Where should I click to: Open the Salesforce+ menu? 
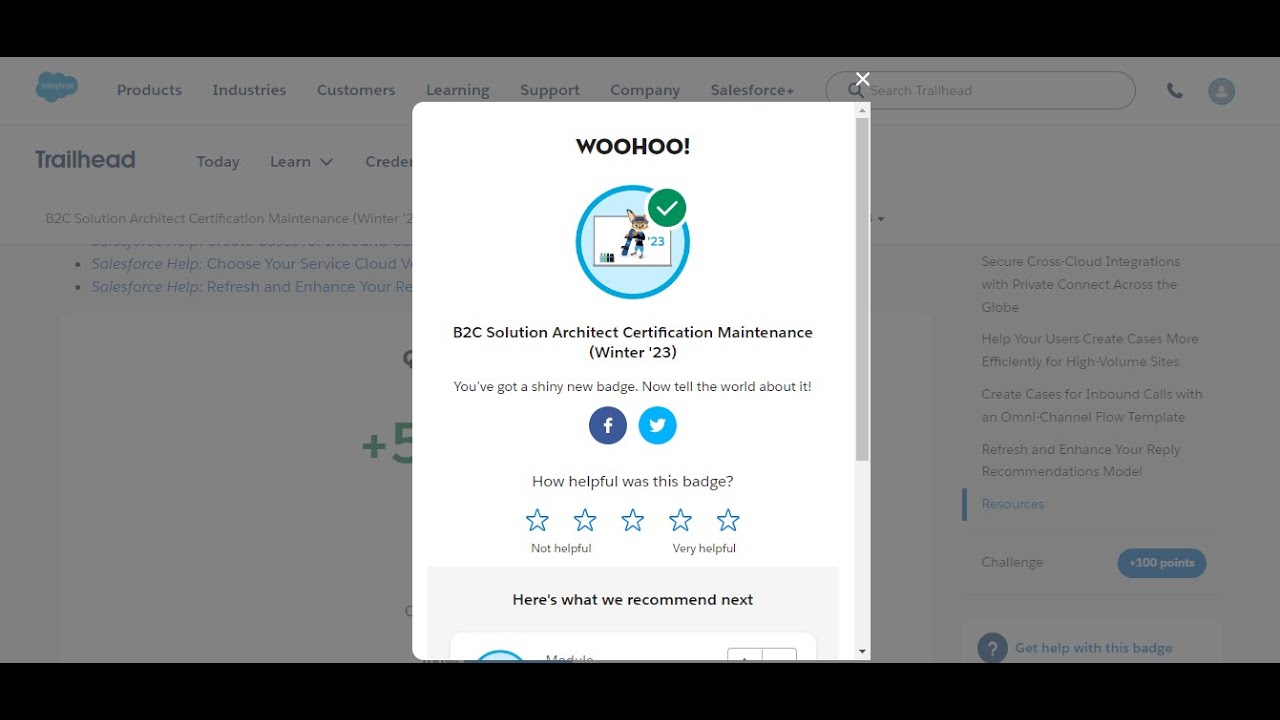[x=752, y=90]
